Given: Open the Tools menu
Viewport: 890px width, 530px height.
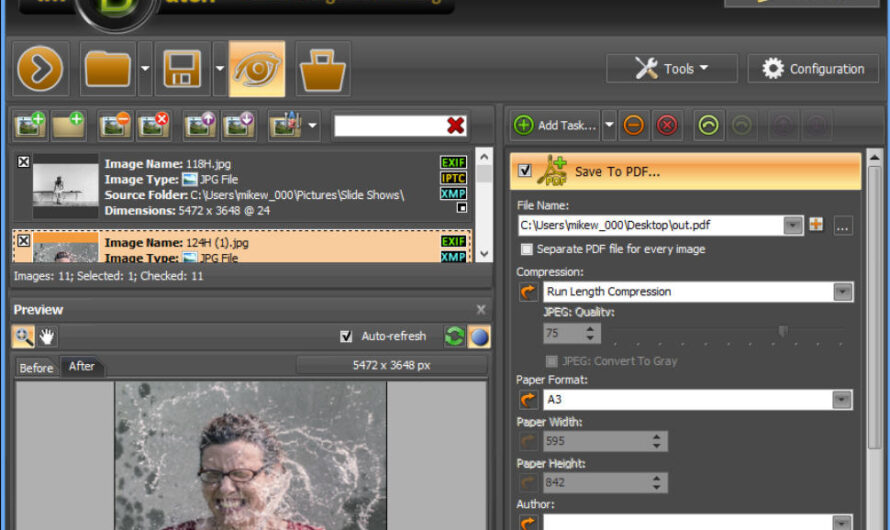Looking at the screenshot, I should (x=672, y=69).
